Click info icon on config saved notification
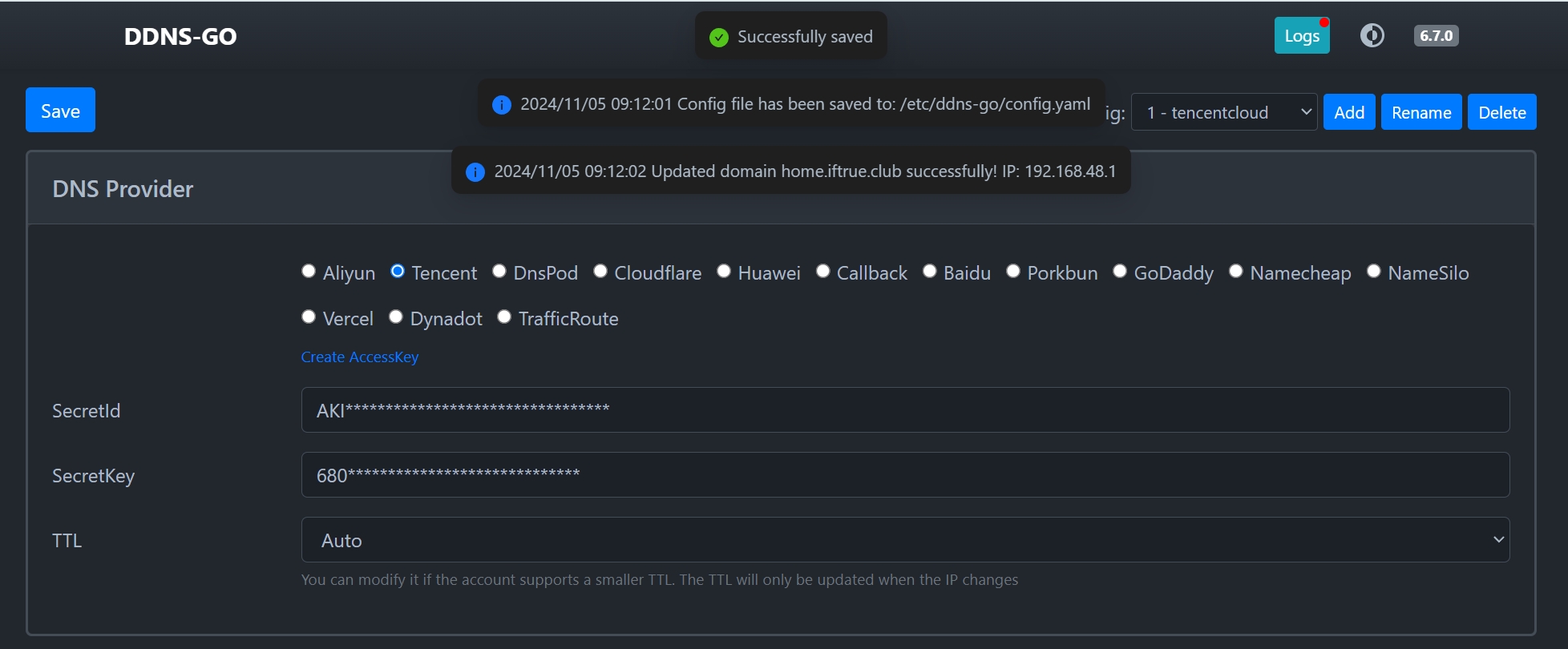 pos(502,105)
